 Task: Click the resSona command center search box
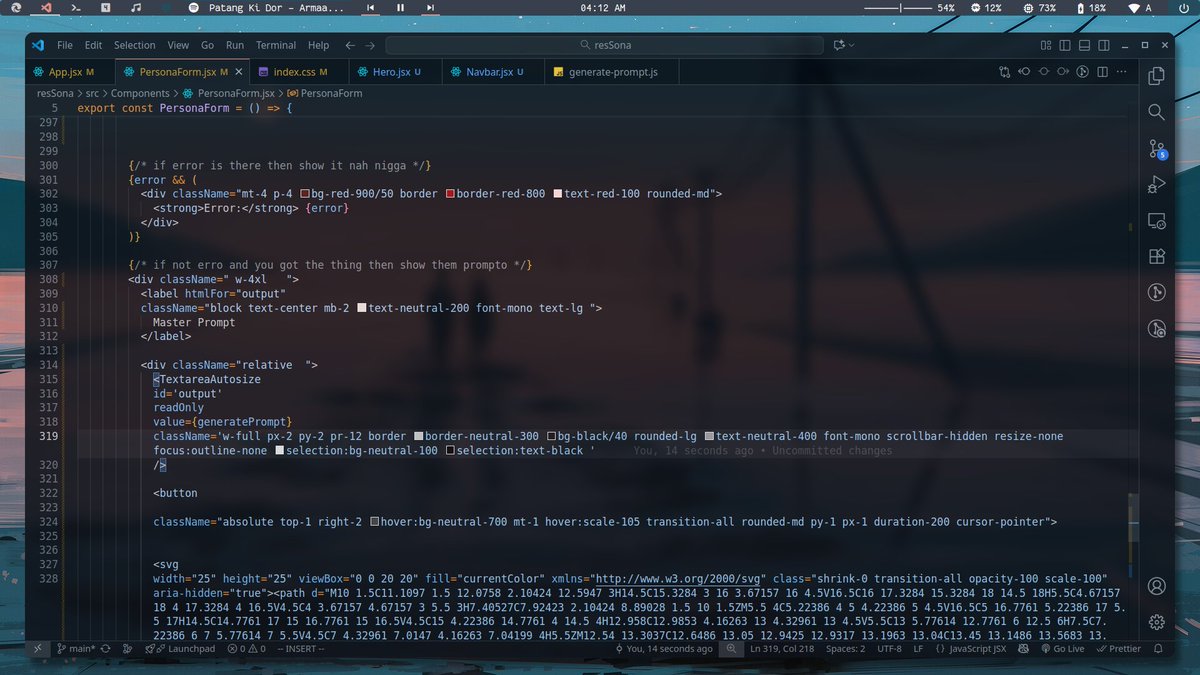pyautogui.click(x=606, y=45)
